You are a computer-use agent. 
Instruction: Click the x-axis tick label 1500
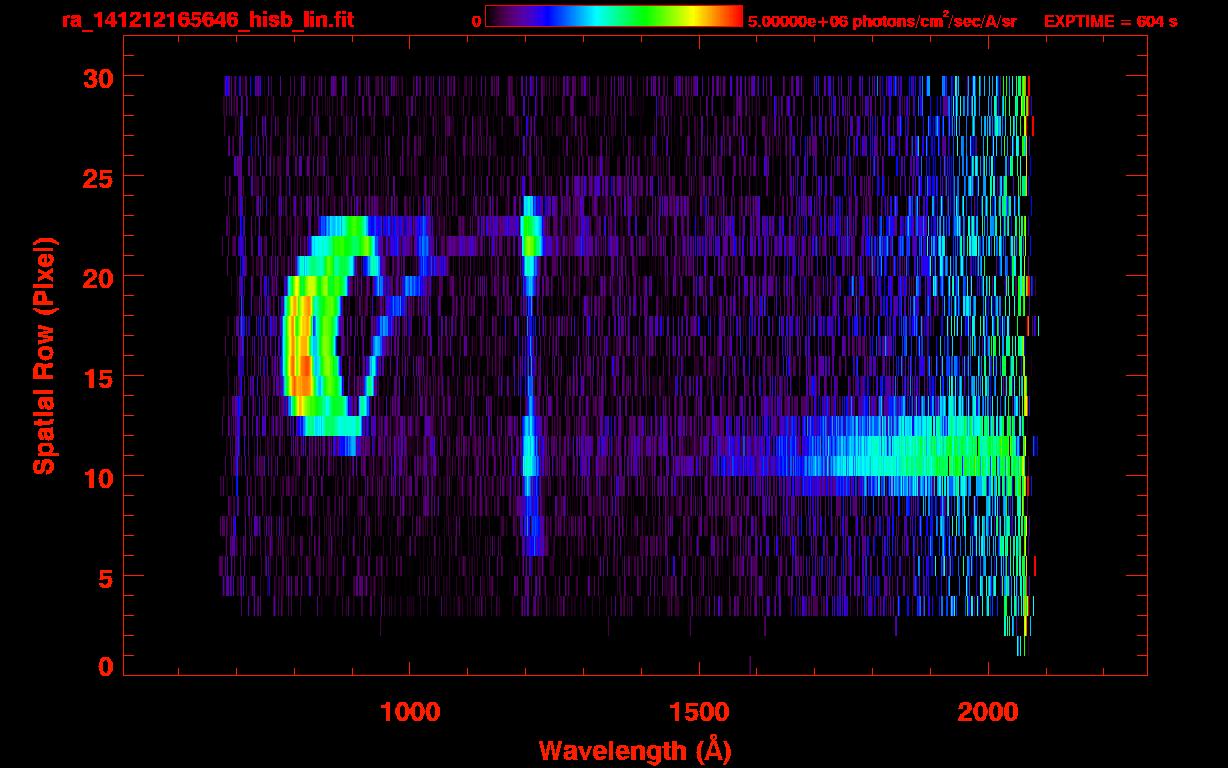(x=698, y=712)
